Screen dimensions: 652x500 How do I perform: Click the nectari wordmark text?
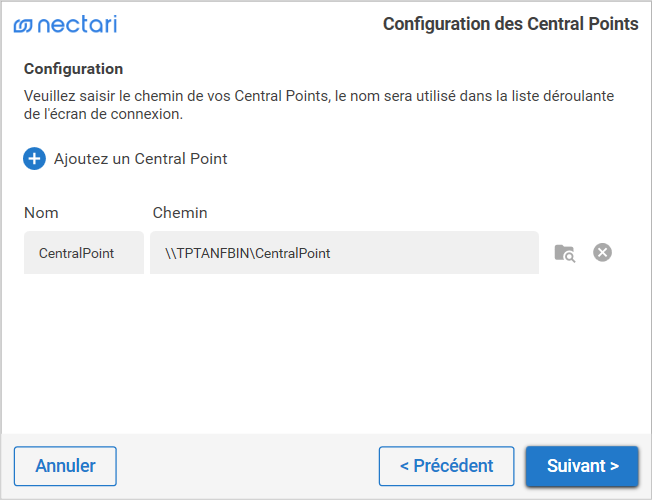(76, 25)
